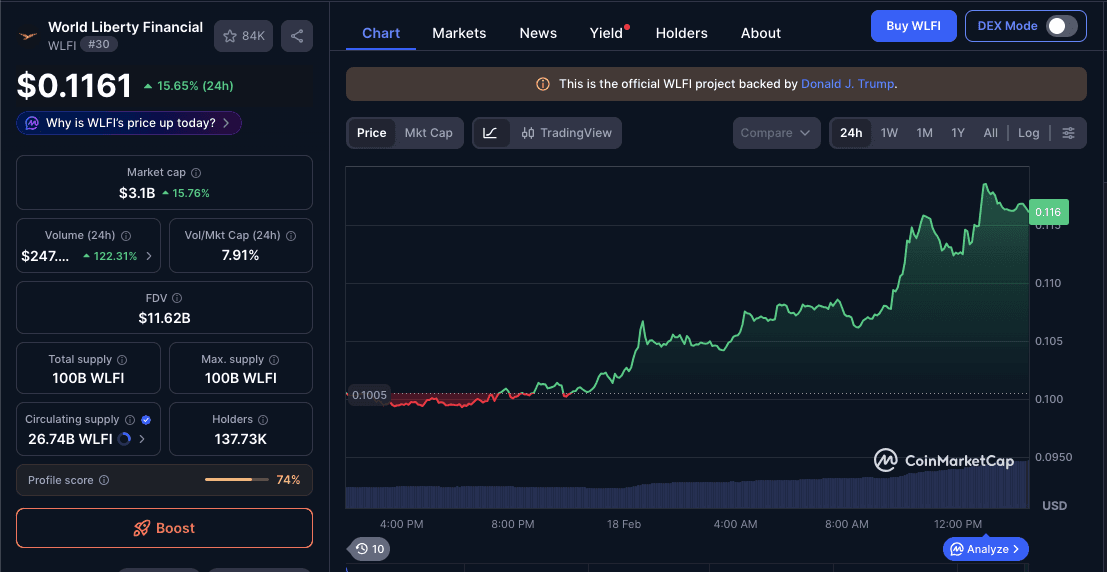Click the $0.1161 price heading
1107x572 pixels.
pos(74,86)
